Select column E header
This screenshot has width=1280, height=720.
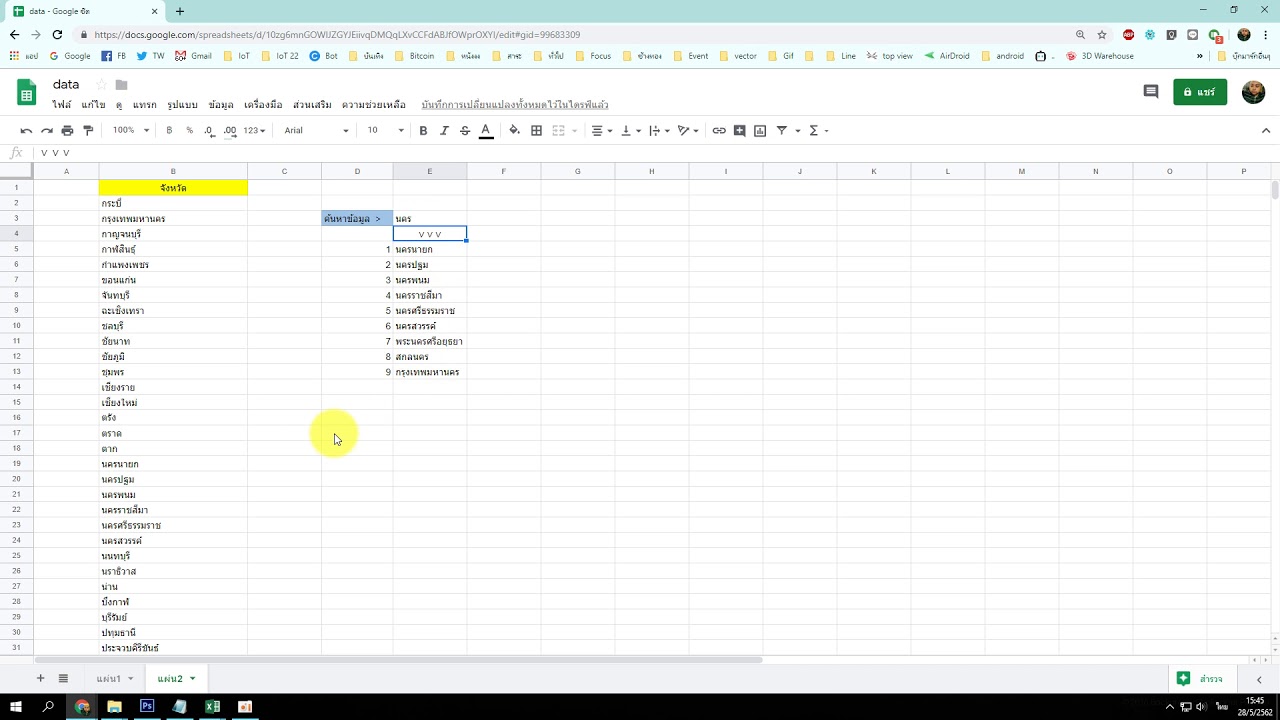tap(430, 172)
